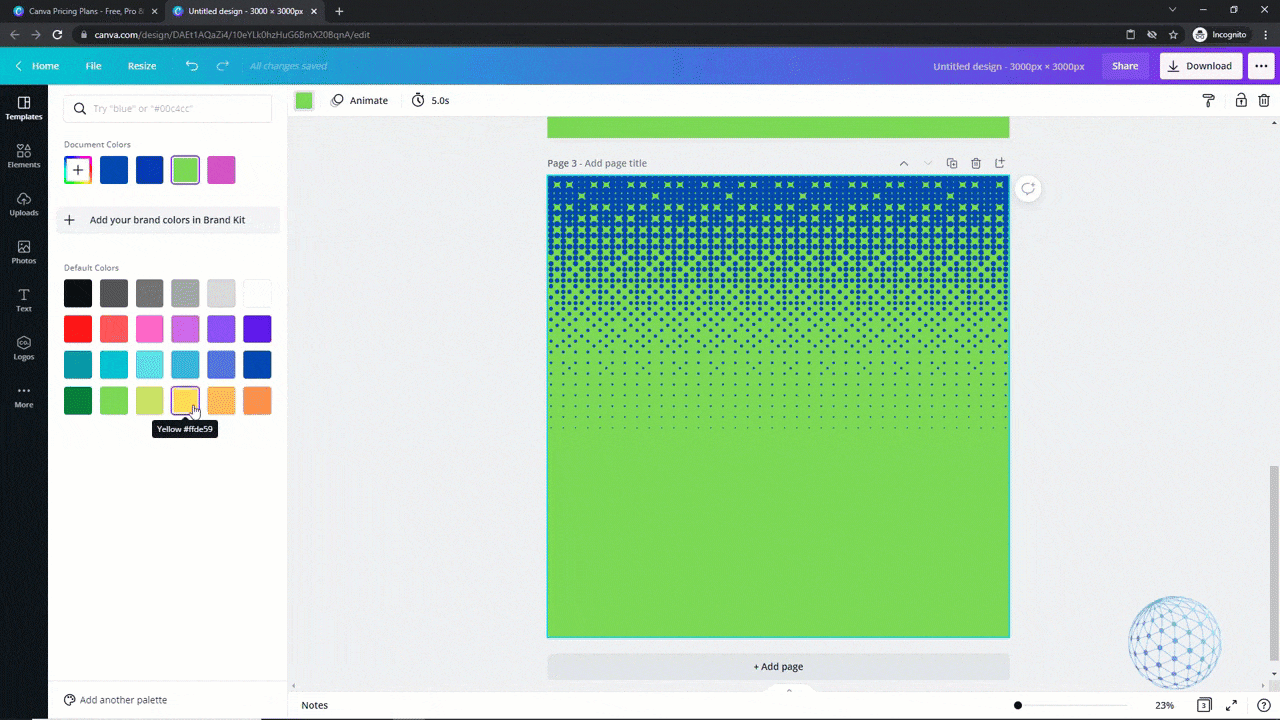Select the Text tool in the sidebar
This screenshot has width=1280, height=720.
[23, 301]
